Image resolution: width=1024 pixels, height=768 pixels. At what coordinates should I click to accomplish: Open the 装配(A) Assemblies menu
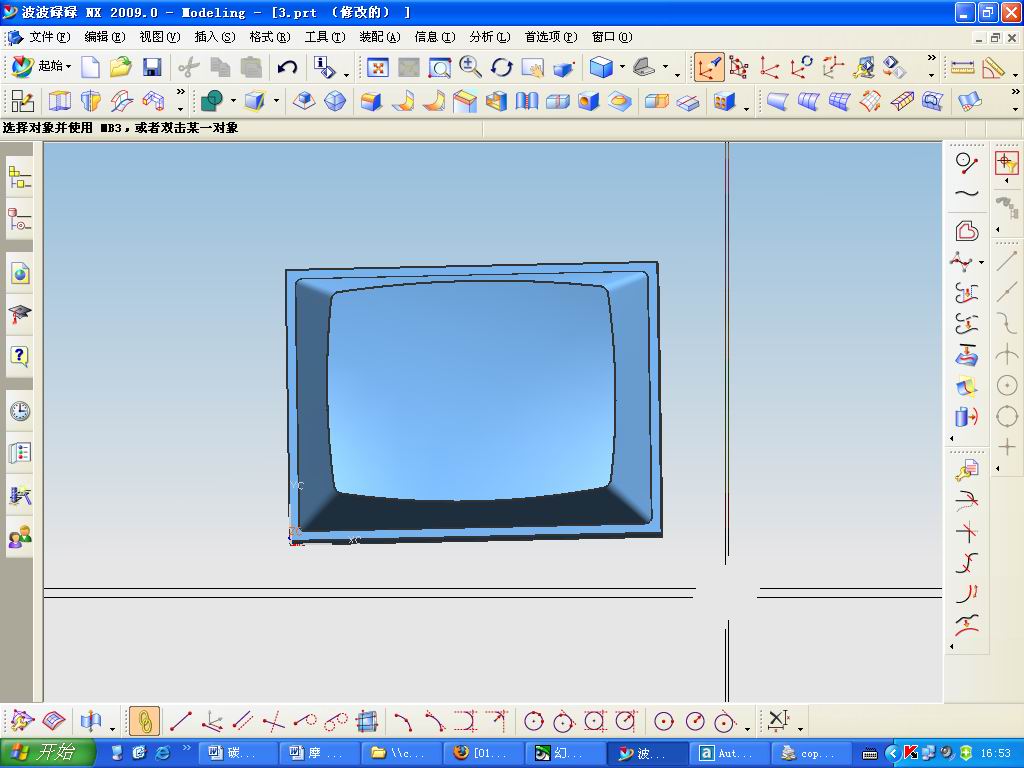point(379,37)
